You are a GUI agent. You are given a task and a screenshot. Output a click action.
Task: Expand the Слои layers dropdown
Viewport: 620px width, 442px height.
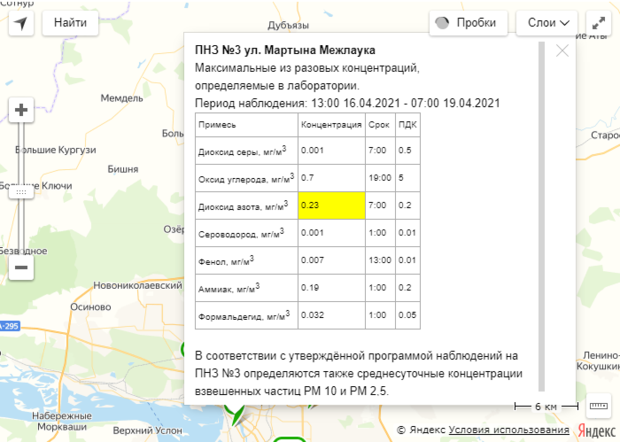click(548, 22)
